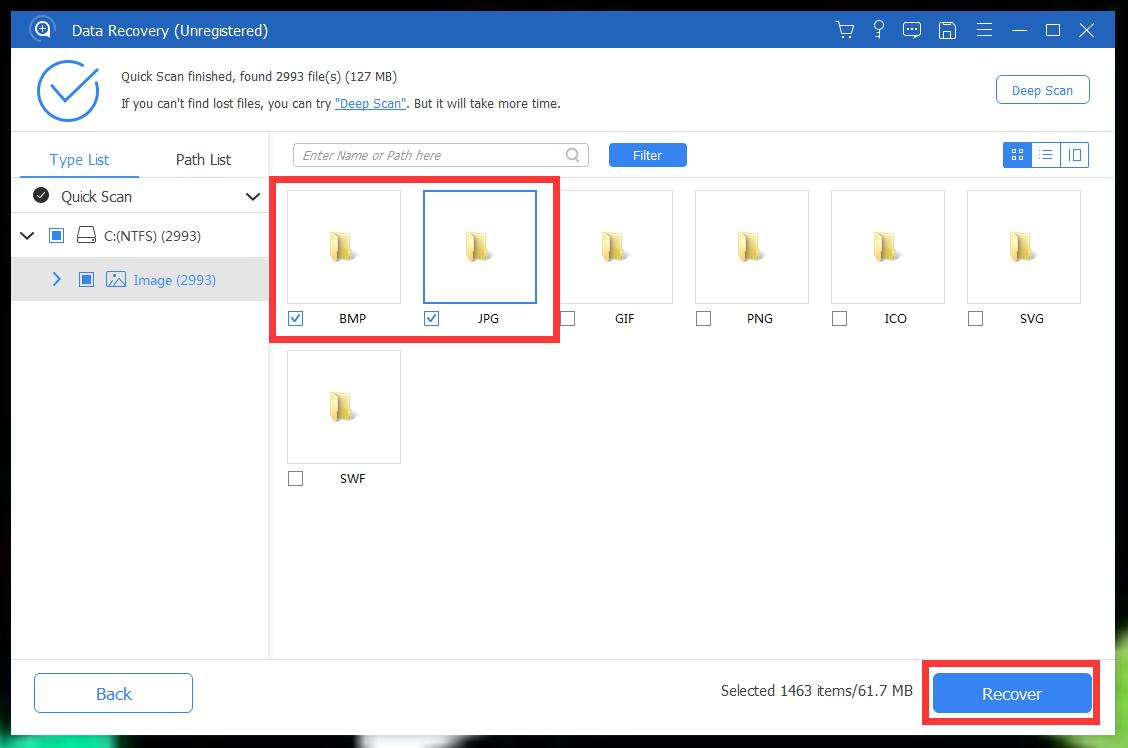Click the scan finished checkmark icon
Viewport: 1128px width, 748px height.
pyautogui.click(x=68, y=91)
